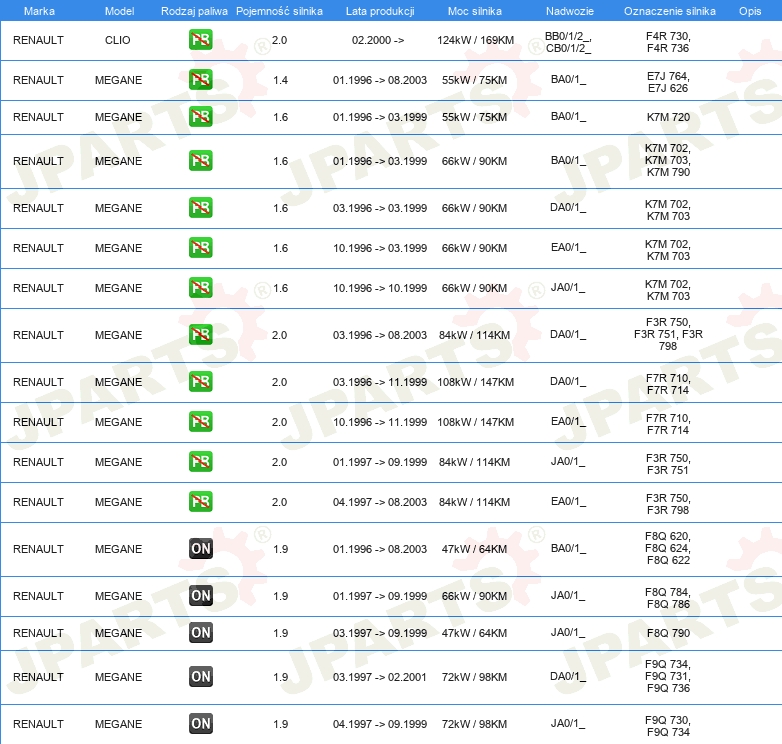Screen dimensions: 782x744
Task: Select RENAULT in the CLIO row
Action: coord(38,40)
